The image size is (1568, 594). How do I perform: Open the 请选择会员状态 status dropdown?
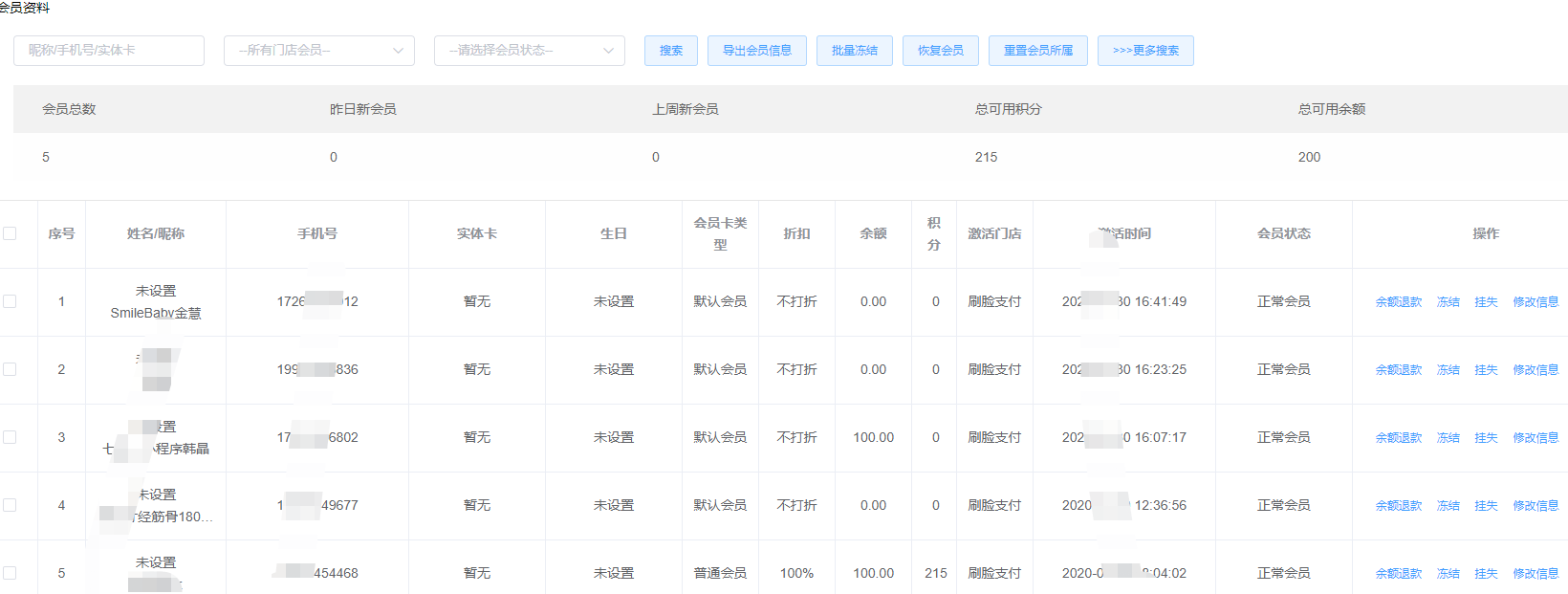click(x=529, y=51)
